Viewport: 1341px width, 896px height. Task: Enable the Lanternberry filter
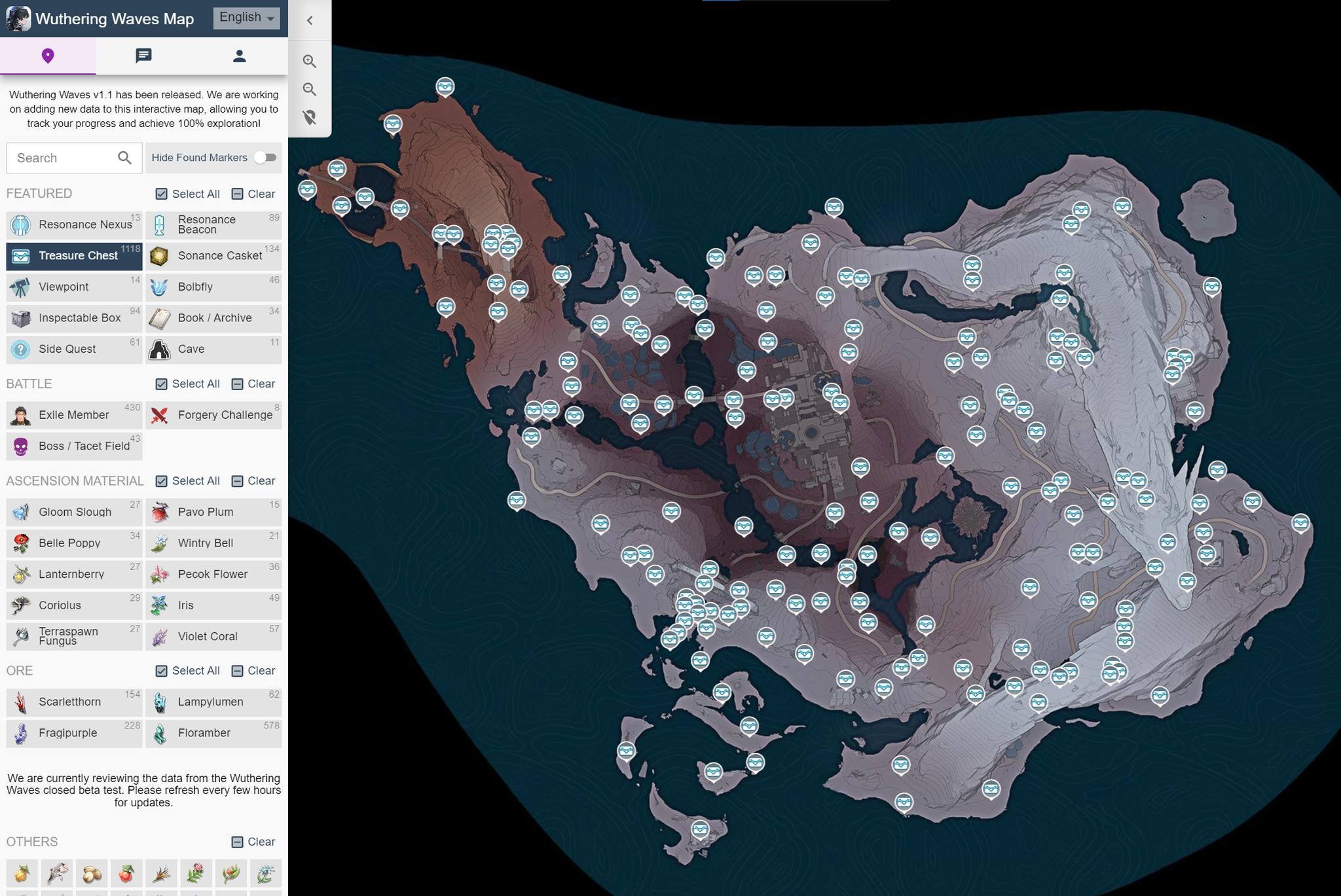click(74, 574)
